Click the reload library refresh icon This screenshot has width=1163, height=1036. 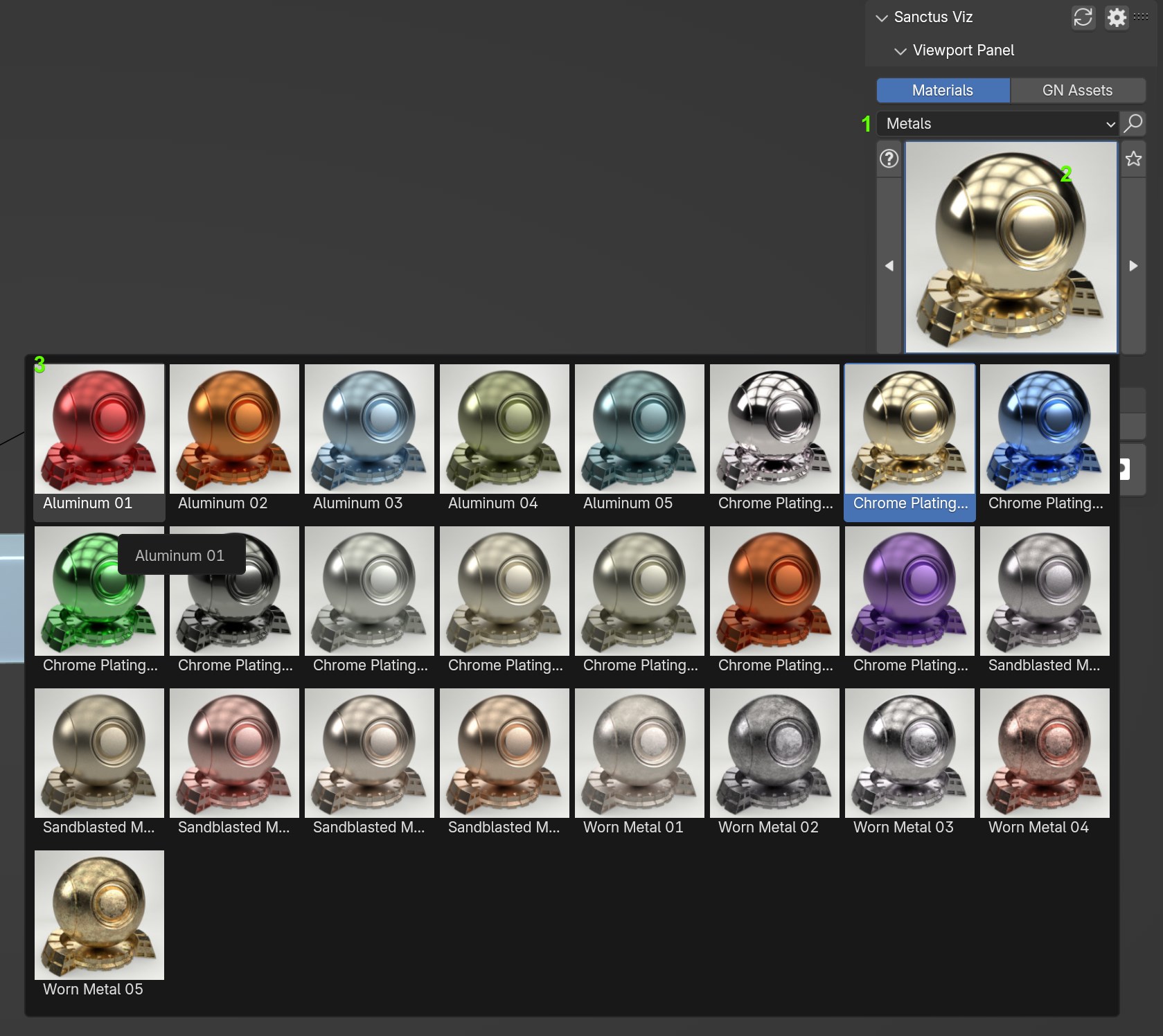[1083, 17]
